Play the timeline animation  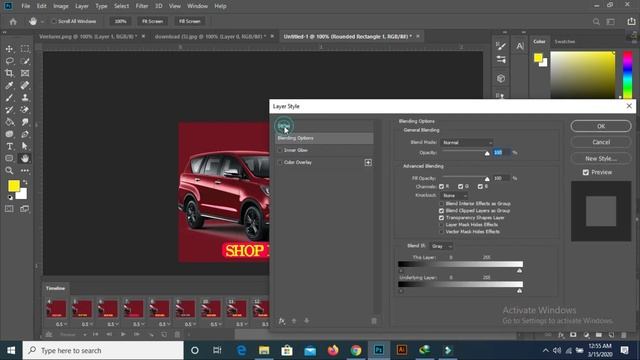123,335
